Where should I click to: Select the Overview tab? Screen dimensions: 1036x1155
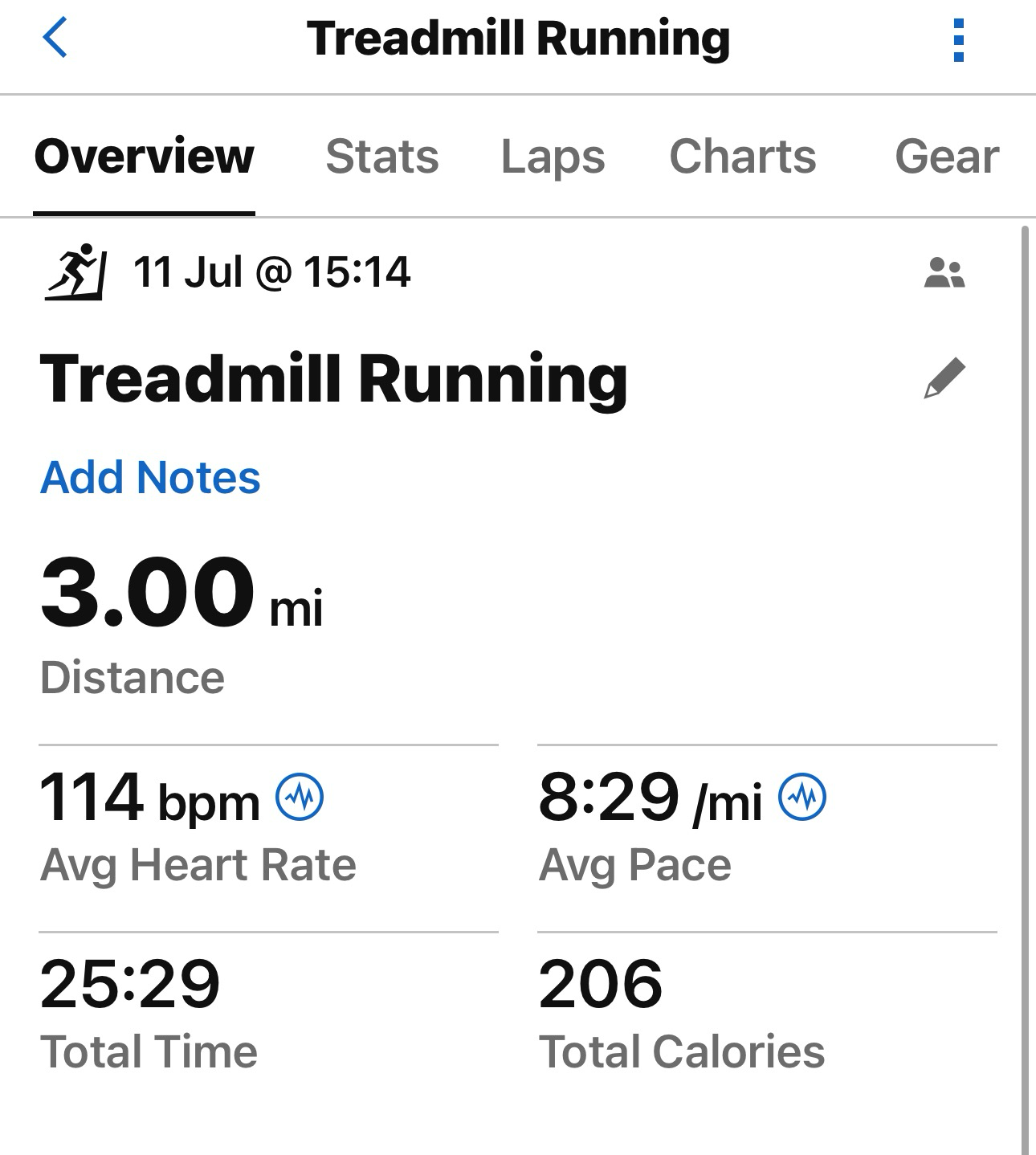coord(145,156)
